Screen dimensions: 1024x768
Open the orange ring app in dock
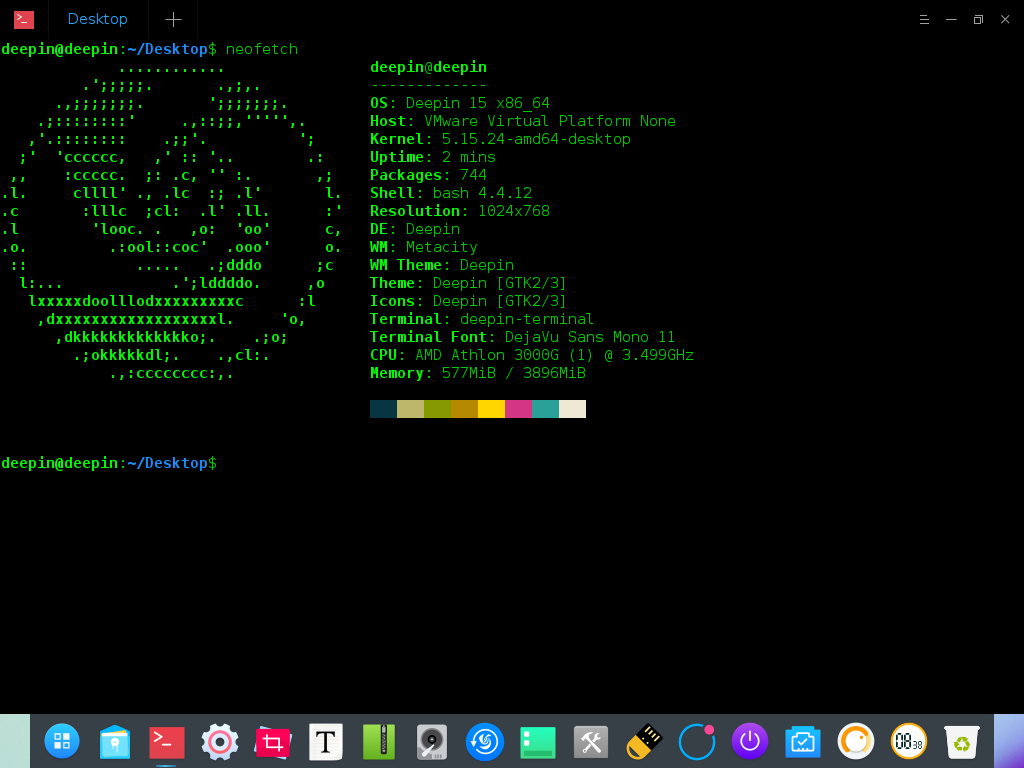click(856, 741)
